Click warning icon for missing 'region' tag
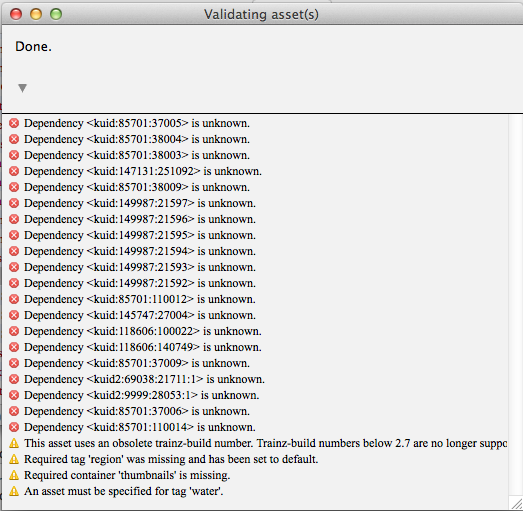523x511 pixels. (x=14, y=459)
